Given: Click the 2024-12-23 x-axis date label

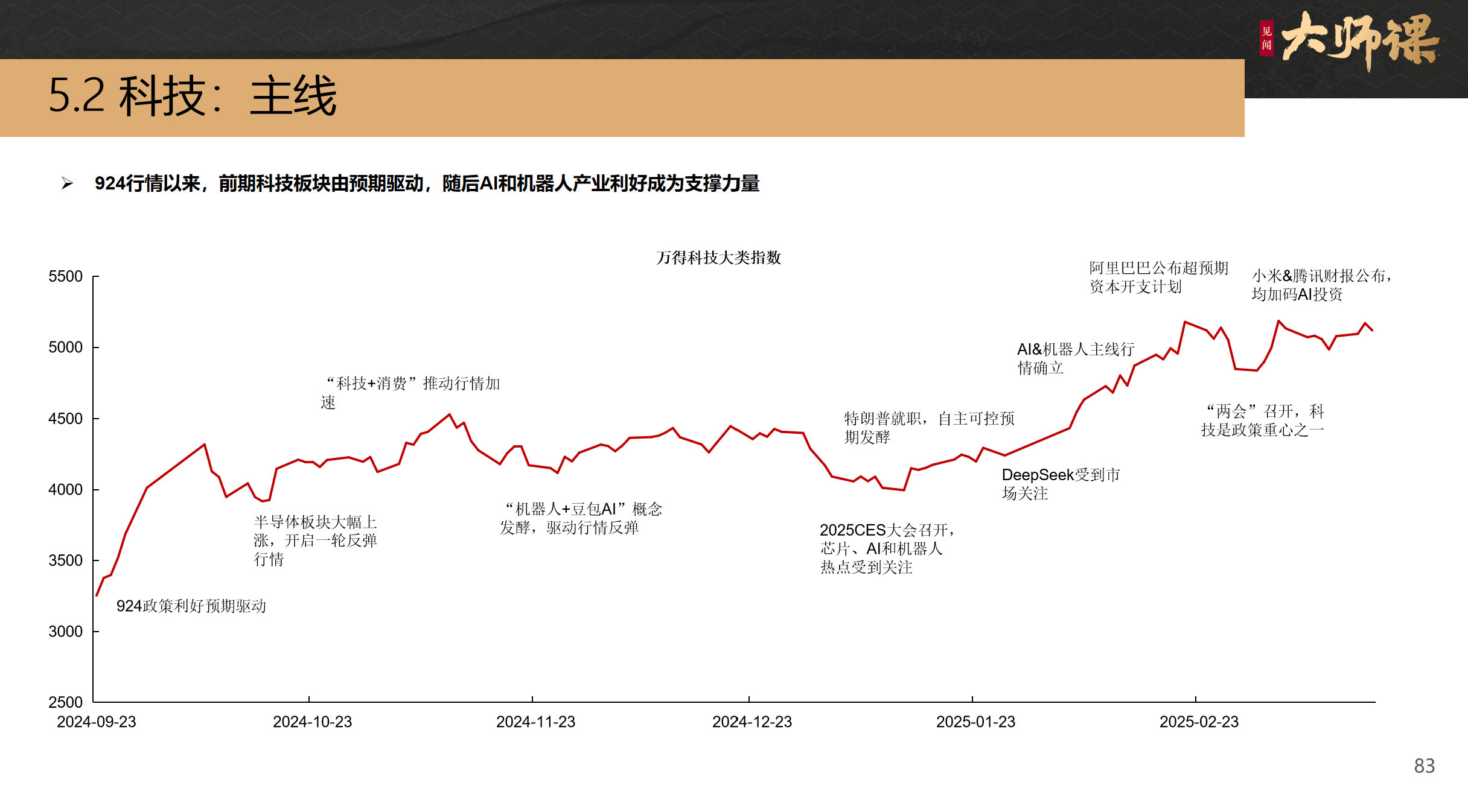Looking at the screenshot, I should [752, 722].
